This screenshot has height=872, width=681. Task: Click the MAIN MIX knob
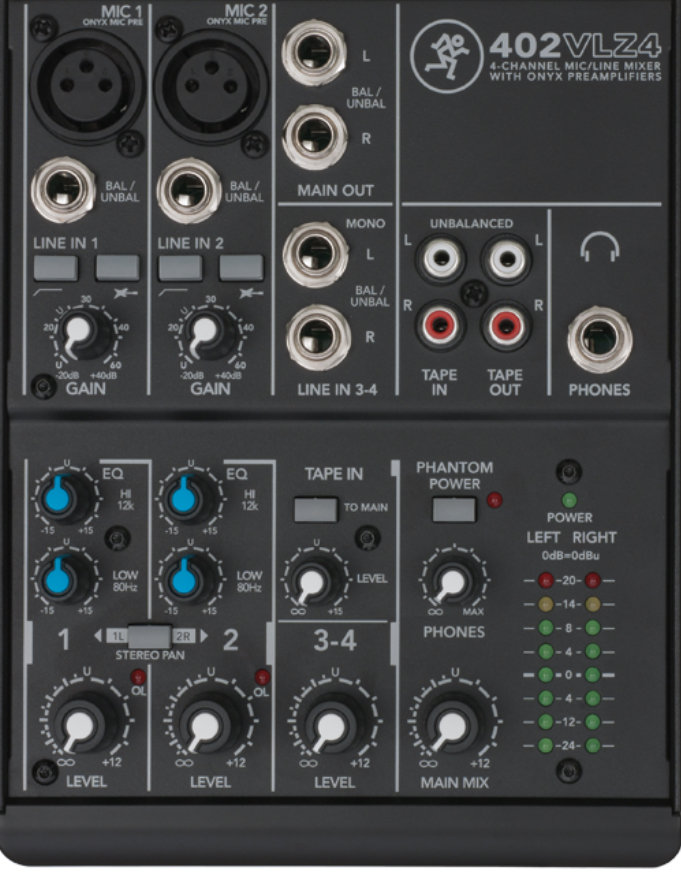pyautogui.click(x=455, y=724)
